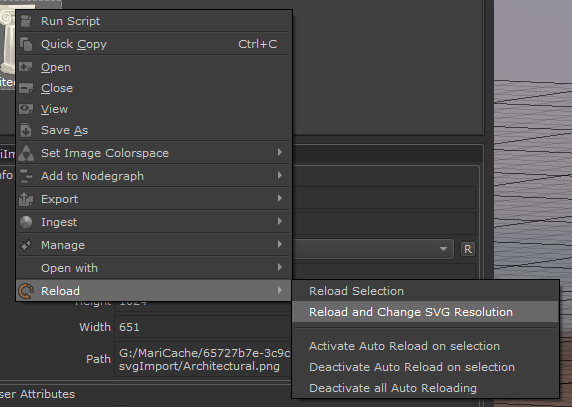Click the Width field showing 651

(x=203, y=327)
